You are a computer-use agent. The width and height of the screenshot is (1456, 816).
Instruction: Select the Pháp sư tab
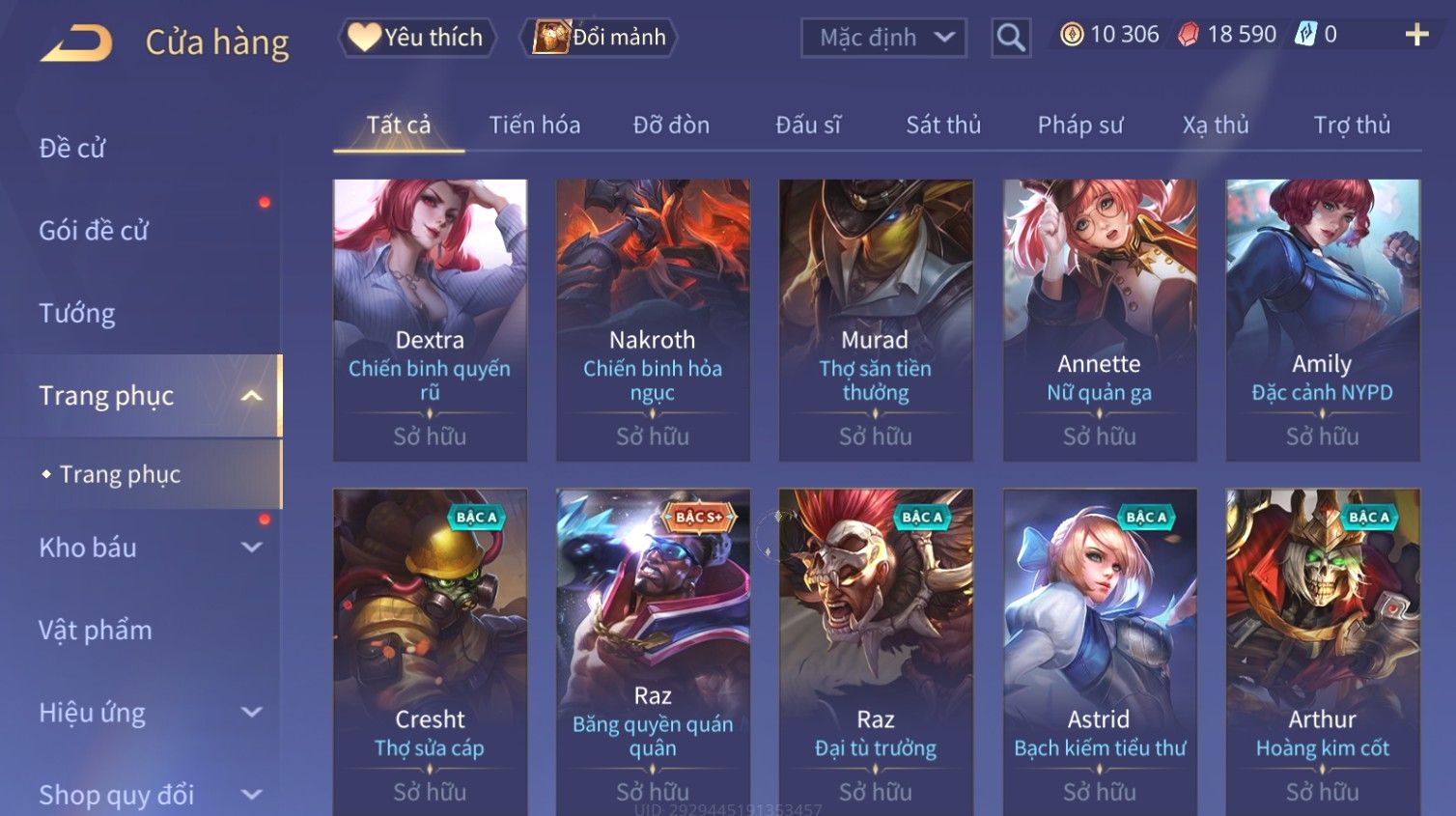pos(1080,126)
